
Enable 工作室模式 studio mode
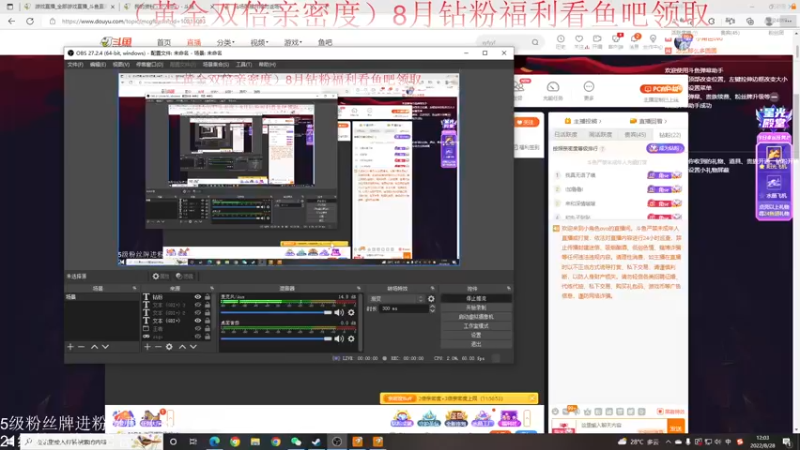476,326
